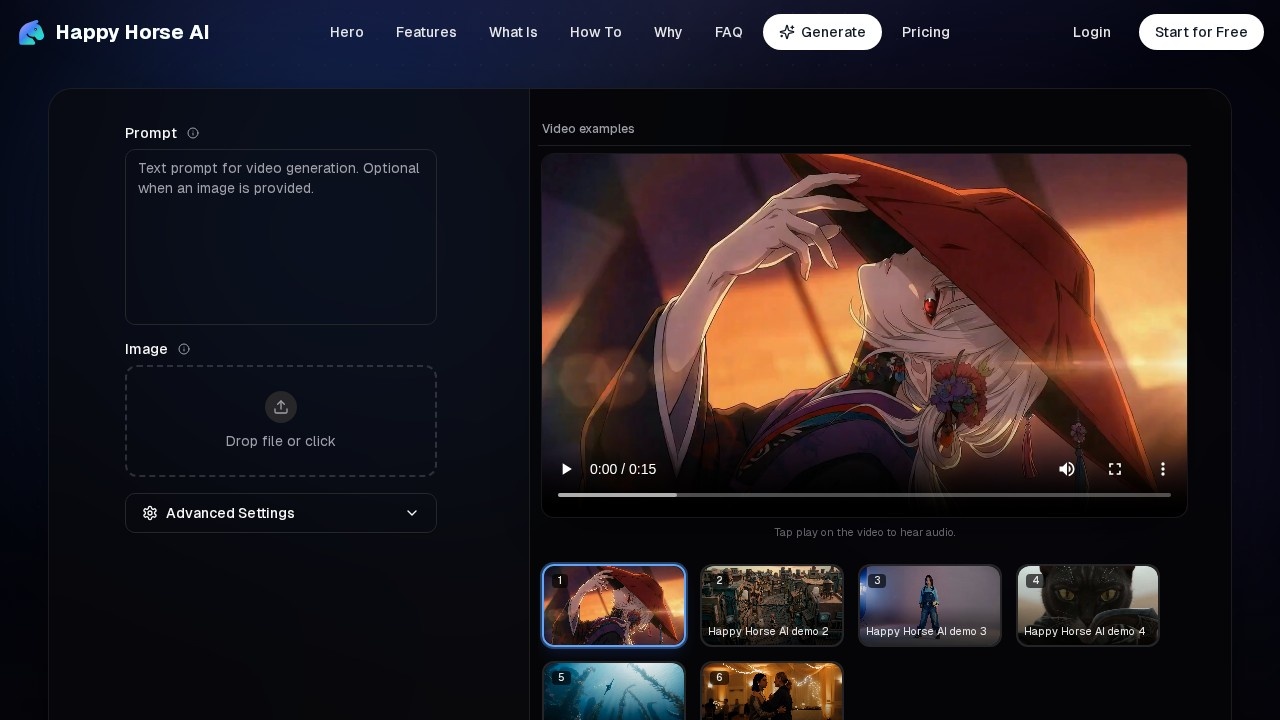Click the Prompt info icon
The image size is (1280, 720).
point(193,133)
